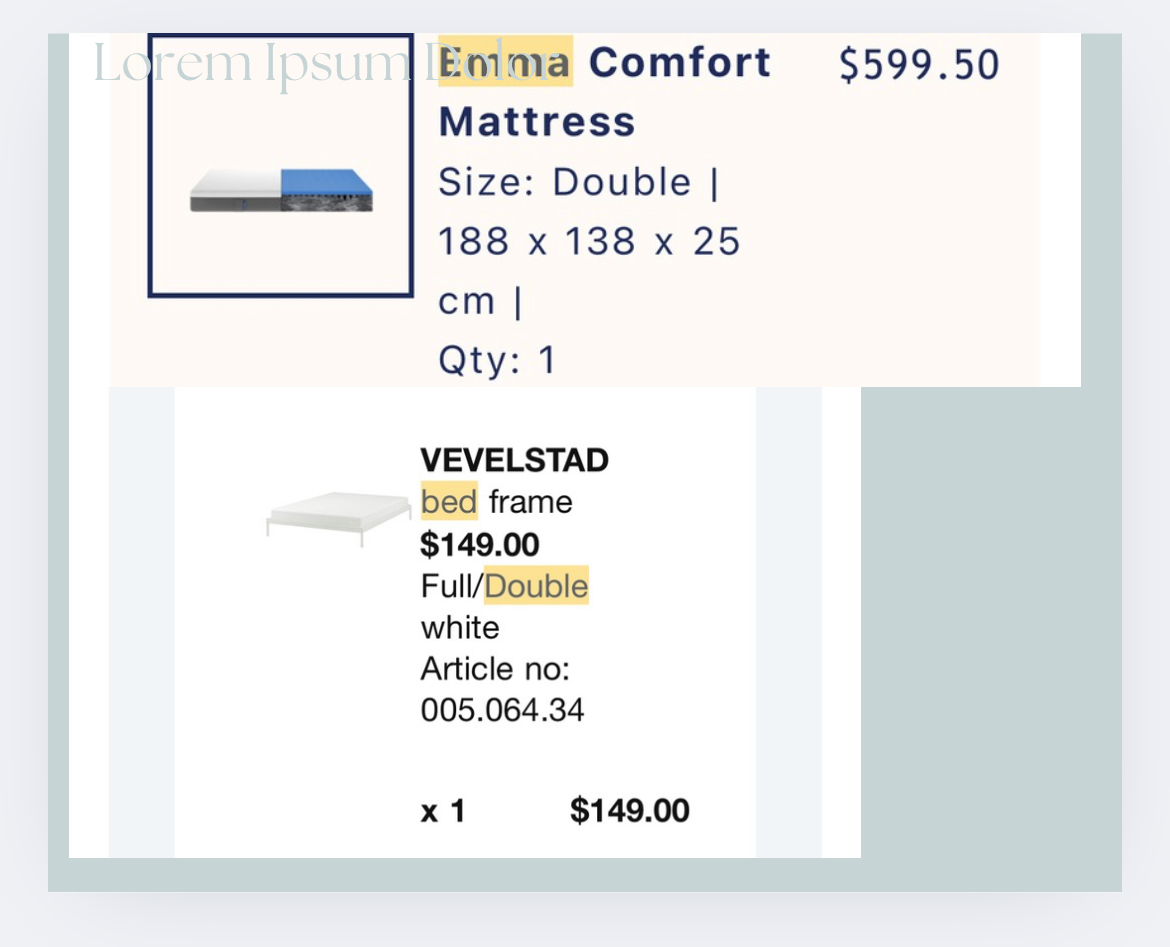1170x947 pixels.
Task: Click the Emma mattress product thumbnail
Action: point(281,165)
